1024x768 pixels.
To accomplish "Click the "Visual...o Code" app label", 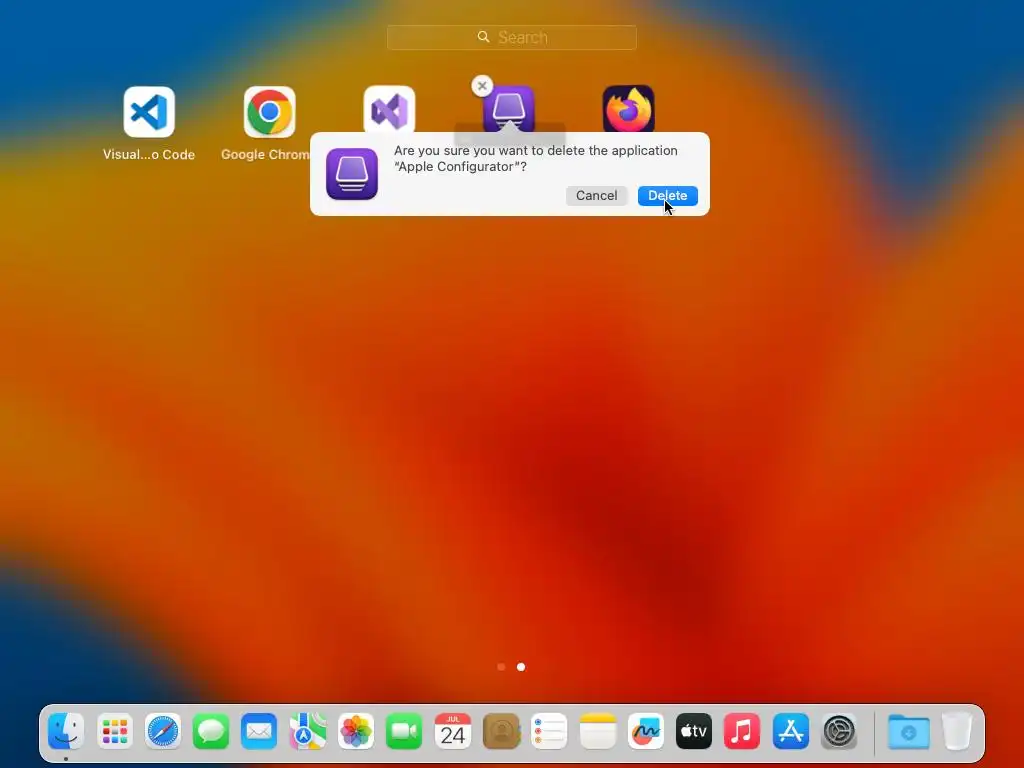I will pos(149,155).
